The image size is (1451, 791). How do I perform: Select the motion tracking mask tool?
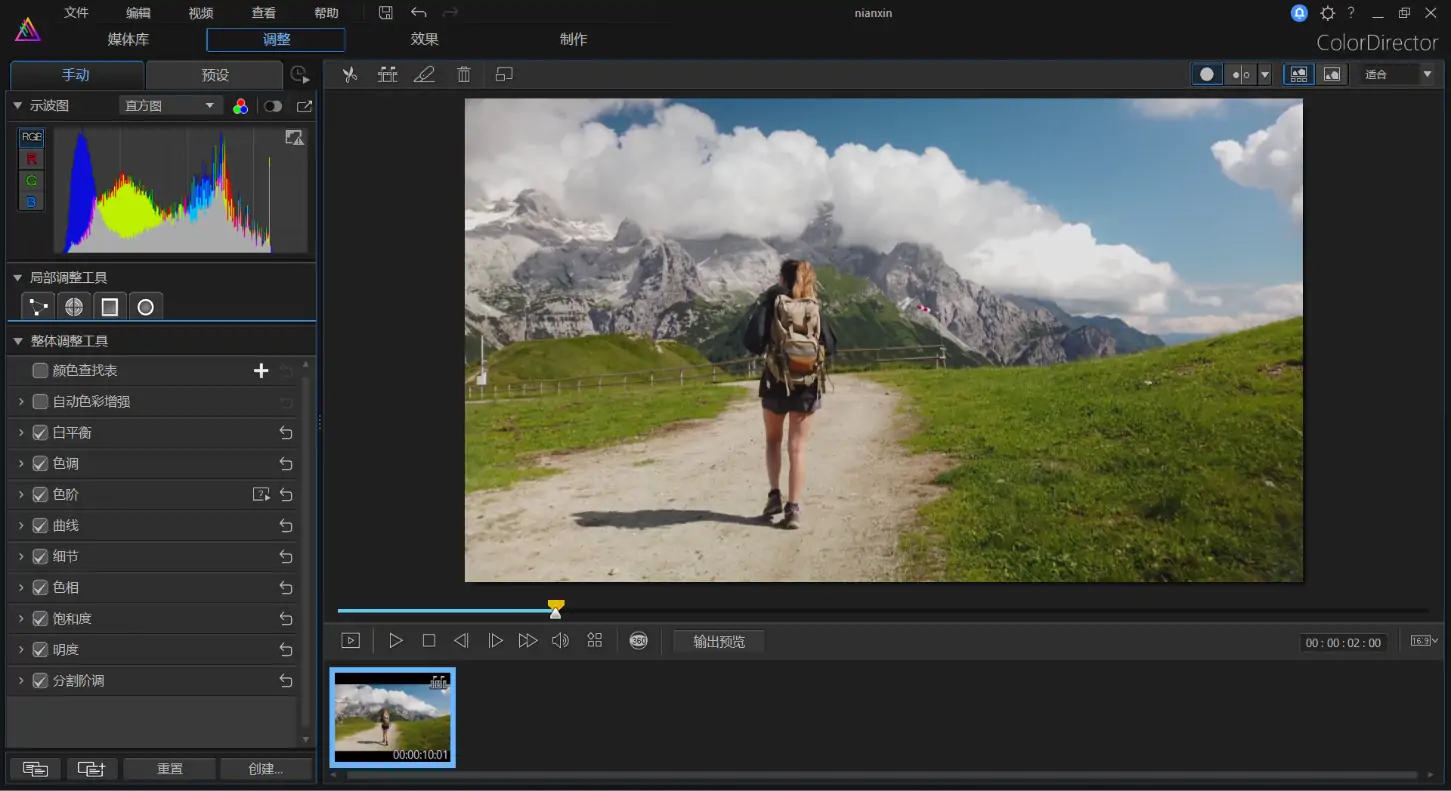pos(37,306)
